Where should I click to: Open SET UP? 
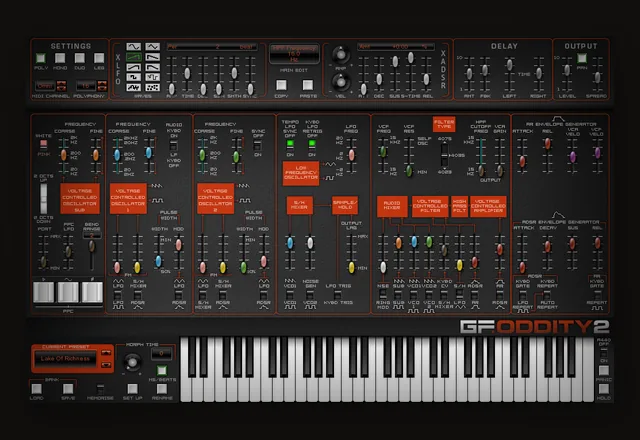(x=132, y=389)
